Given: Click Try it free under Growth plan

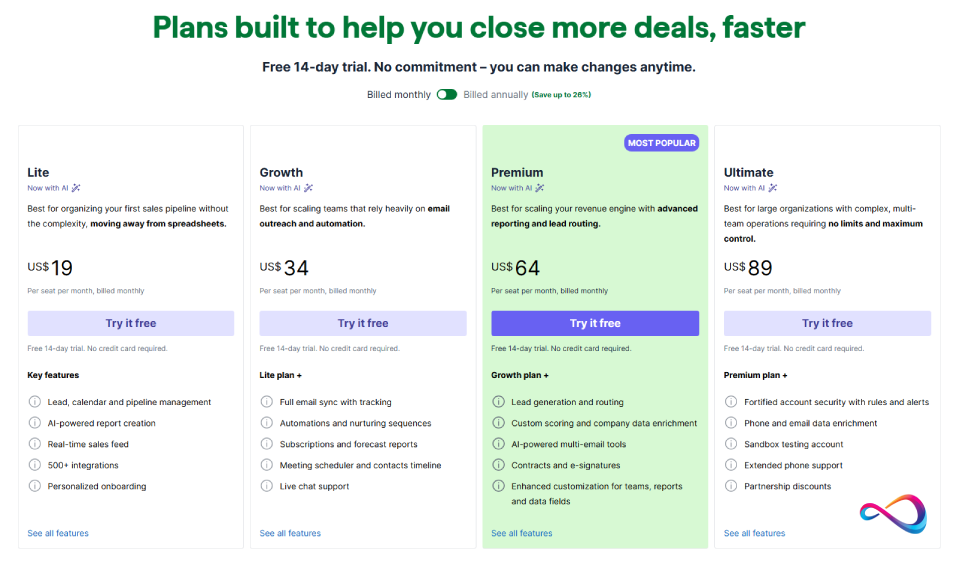Looking at the screenshot, I should click(x=363, y=323).
